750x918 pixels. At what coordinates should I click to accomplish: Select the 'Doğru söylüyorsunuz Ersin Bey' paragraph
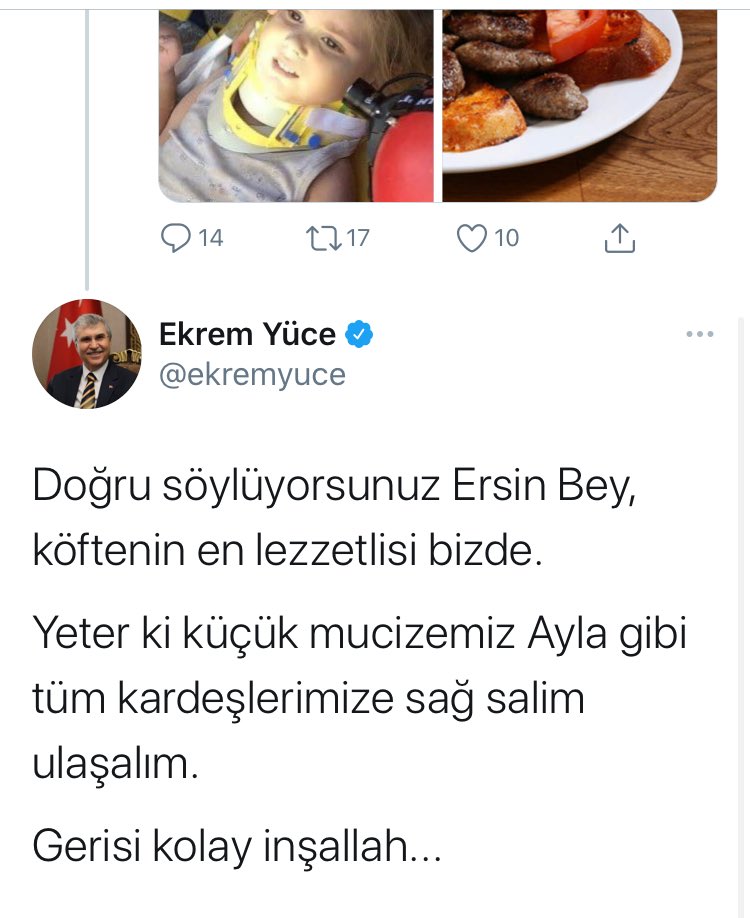pyautogui.click(x=334, y=518)
